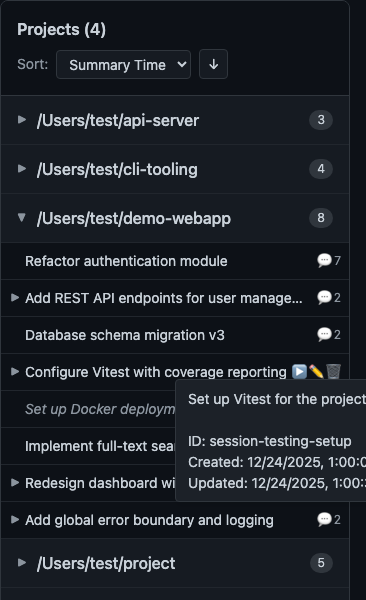
Task: Click the /Users/test/api-server label
Action: (x=118, y=121)
